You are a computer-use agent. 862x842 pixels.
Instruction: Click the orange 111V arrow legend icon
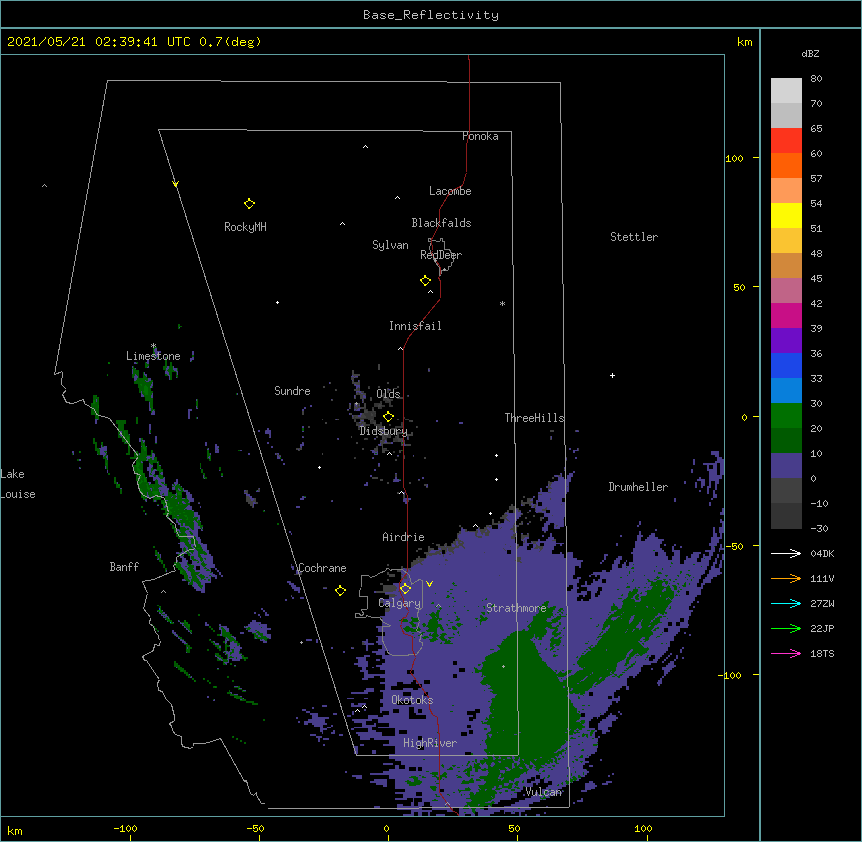pyautogui.click(x=786, y=578)
